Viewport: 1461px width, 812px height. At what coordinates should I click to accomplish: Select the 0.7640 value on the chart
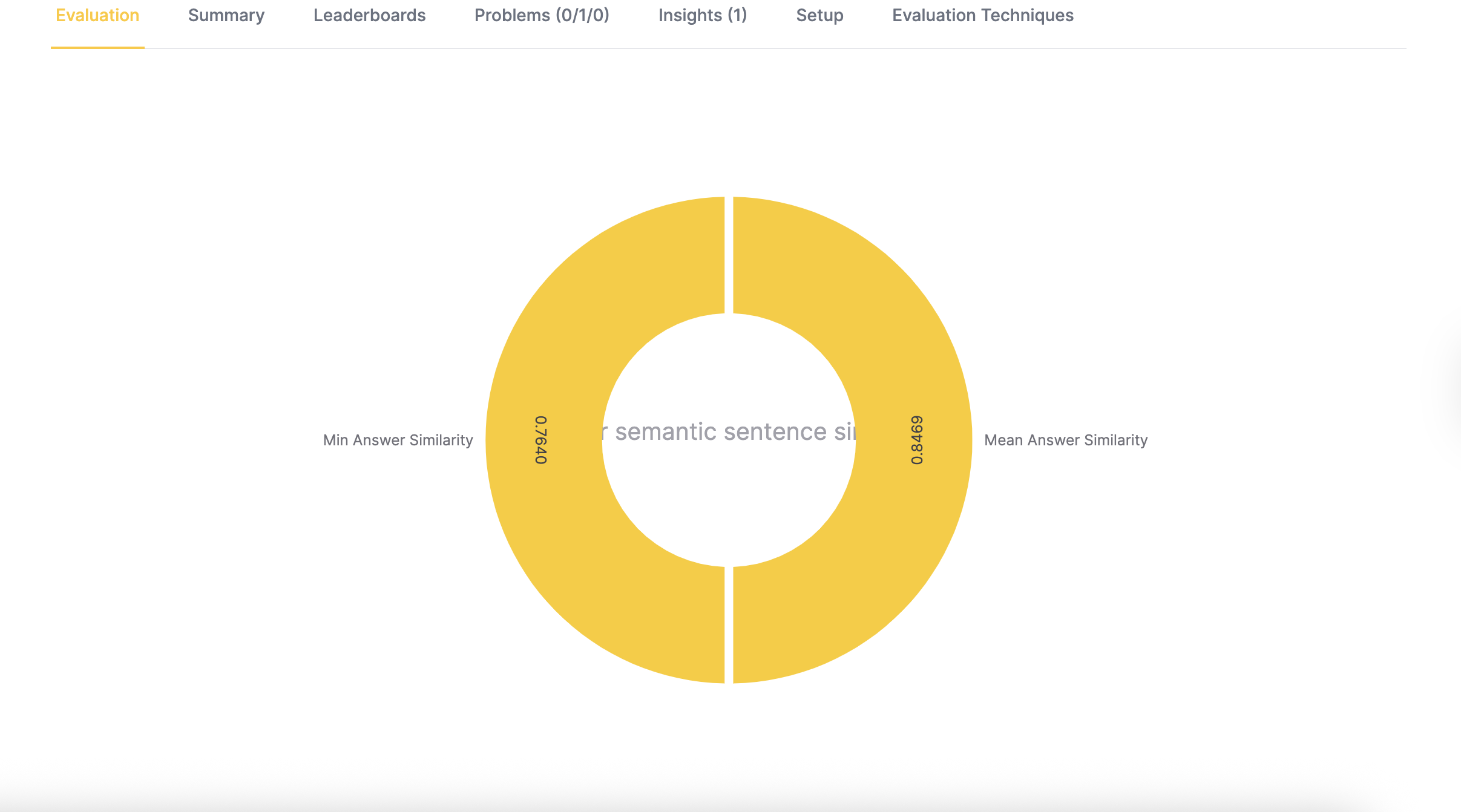coord(540,440)
